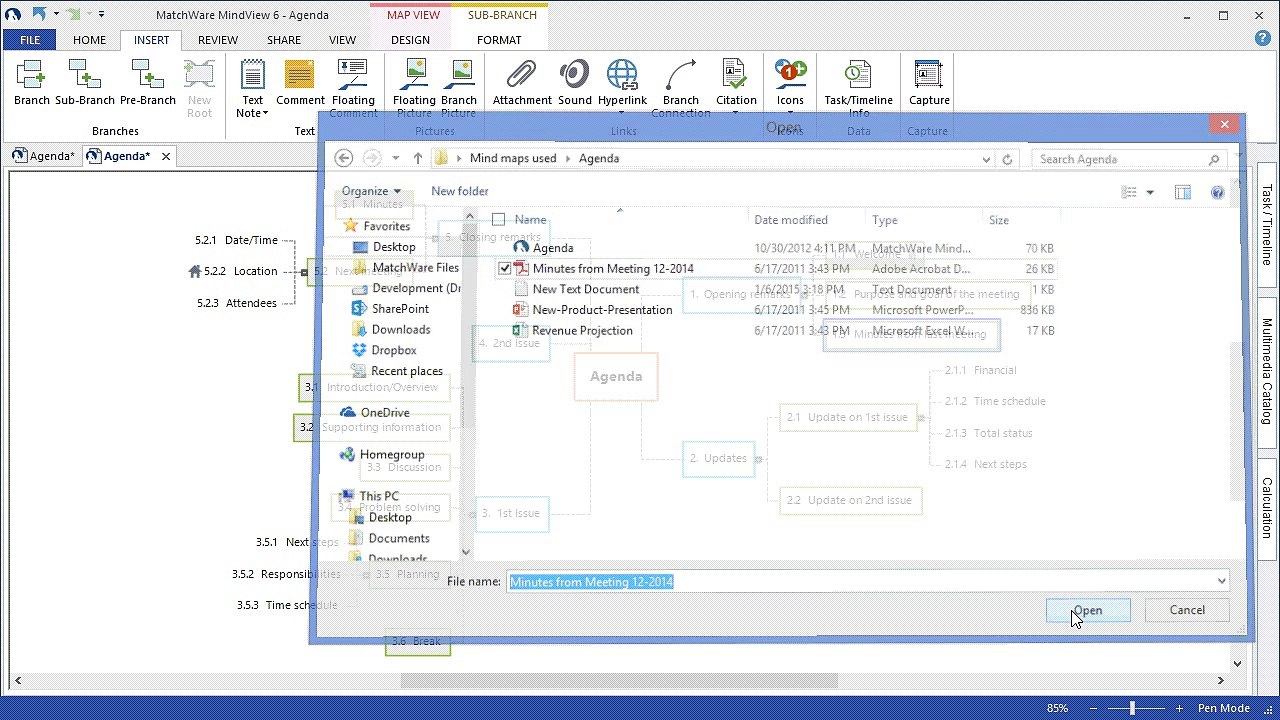Open Task/Timeline Info tool
1280x720 pixels.
tap(858, 88)
